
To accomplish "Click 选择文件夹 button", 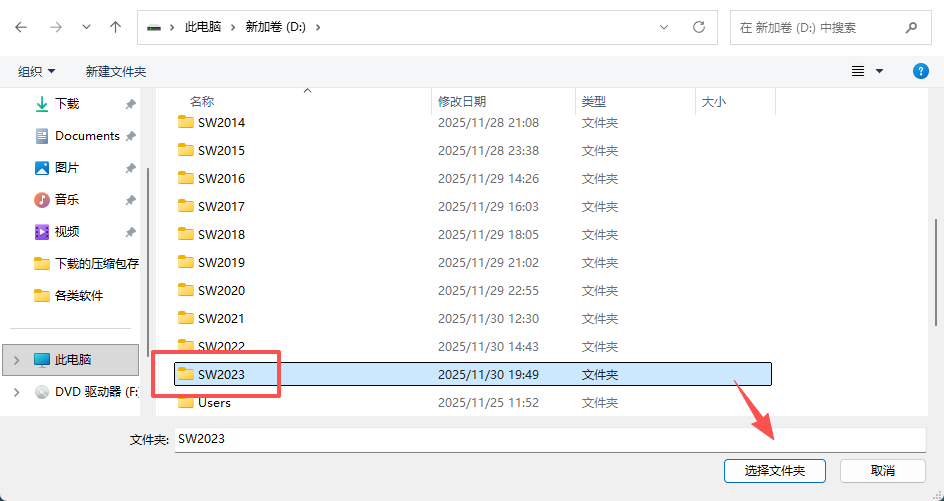I will pos(774,470).
